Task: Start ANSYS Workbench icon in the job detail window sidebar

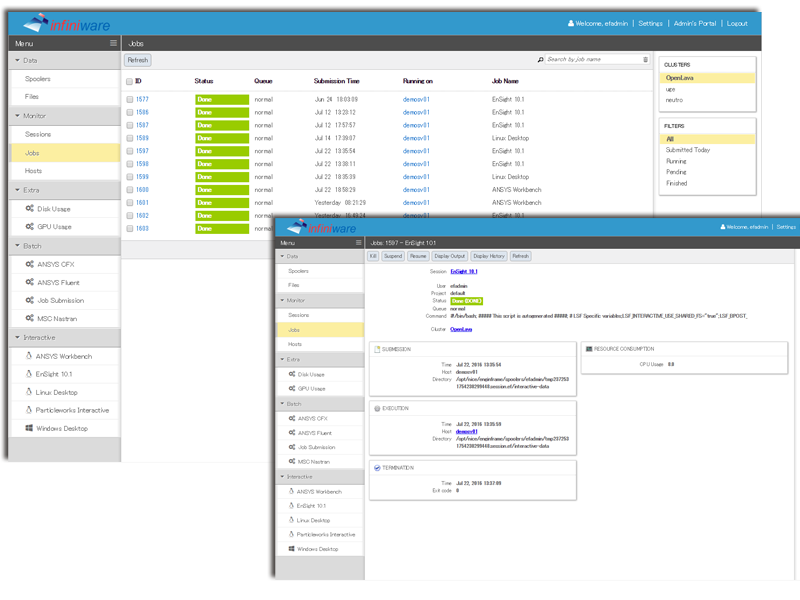Action: pyautogui.click(x=291, y=491)
